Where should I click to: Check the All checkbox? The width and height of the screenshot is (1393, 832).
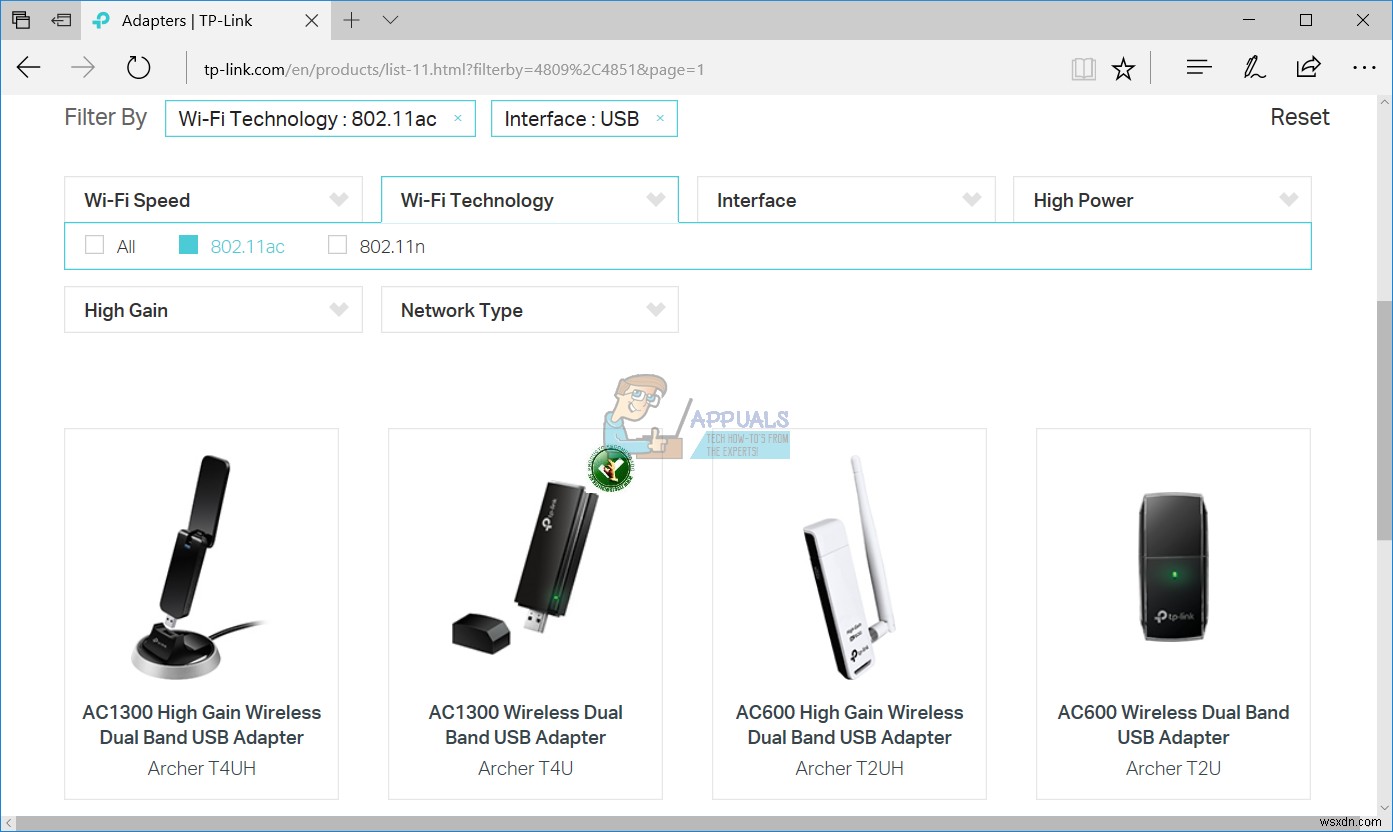pos(94,244)
